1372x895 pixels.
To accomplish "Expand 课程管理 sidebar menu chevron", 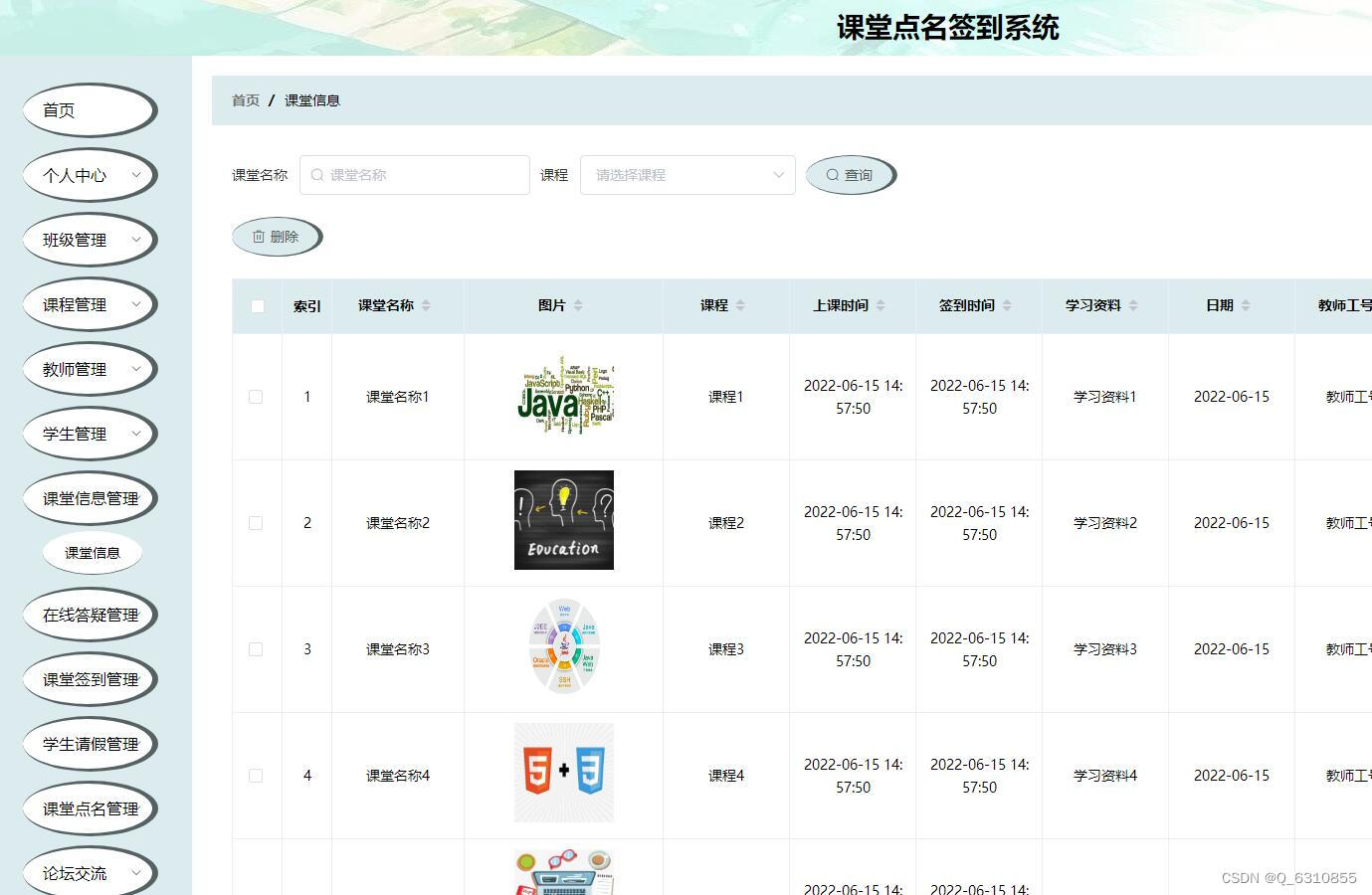I will pos(136,304).
